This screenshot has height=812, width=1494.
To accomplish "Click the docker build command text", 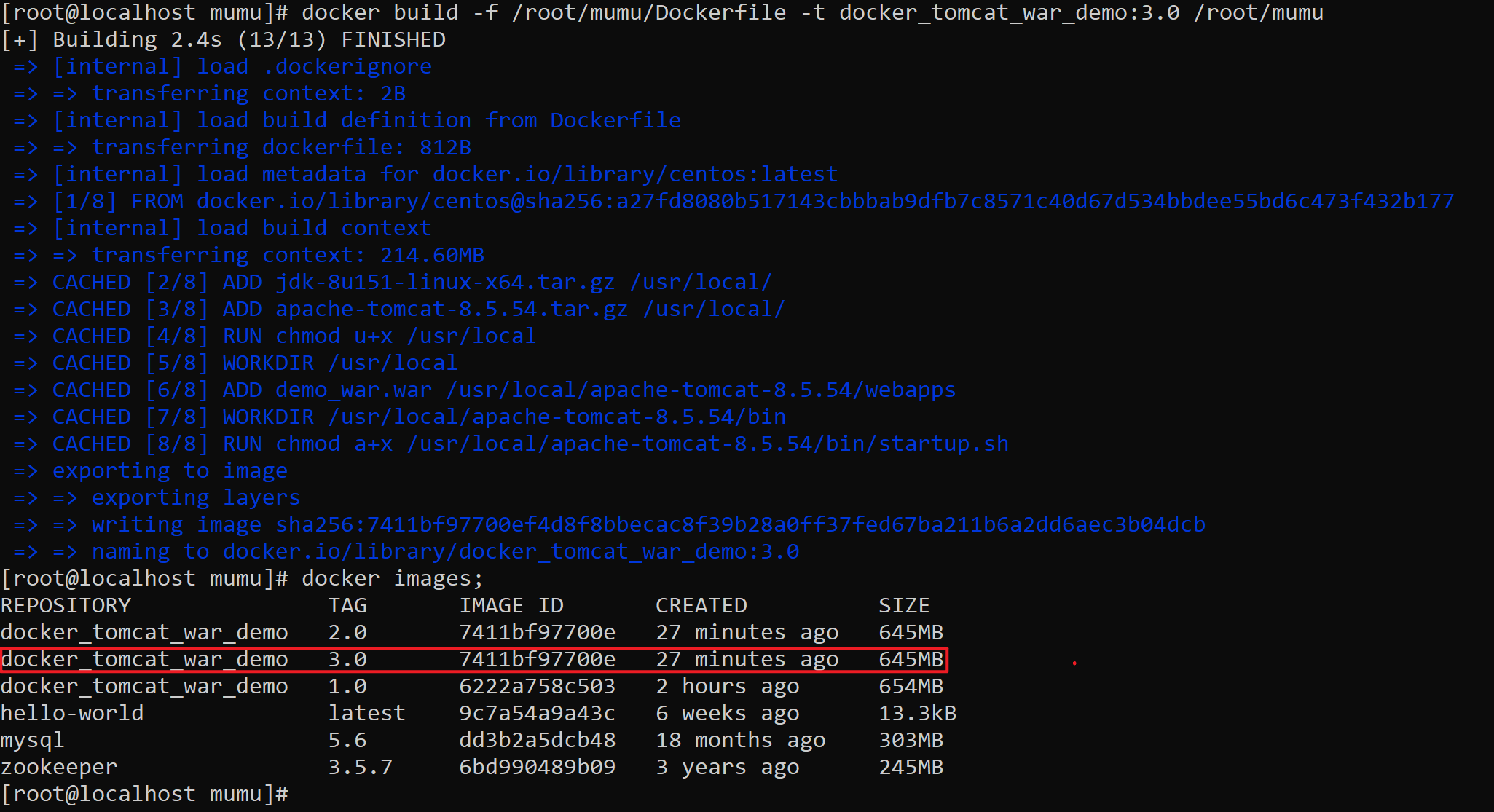I will (811, 13).
